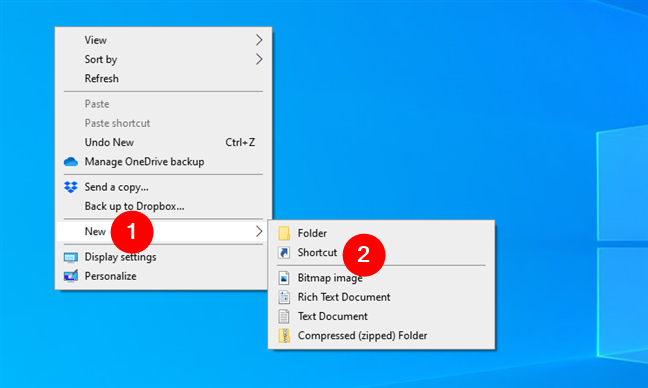This screenshot has height=388, width=648.
Task: Click the Shortcut arrow icon
Action: tap(284, 252)
